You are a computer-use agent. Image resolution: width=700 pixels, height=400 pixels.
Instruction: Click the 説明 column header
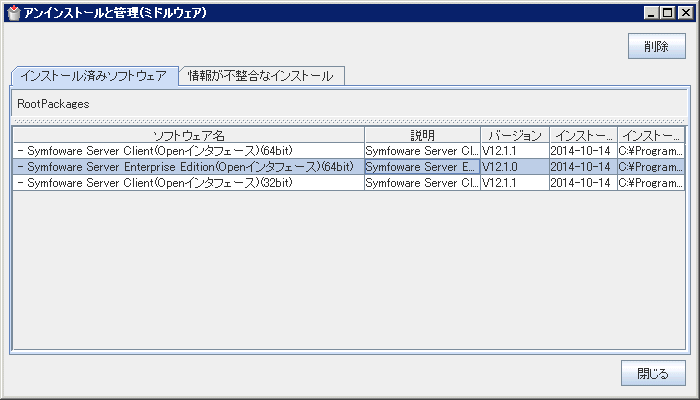point(422,135)
